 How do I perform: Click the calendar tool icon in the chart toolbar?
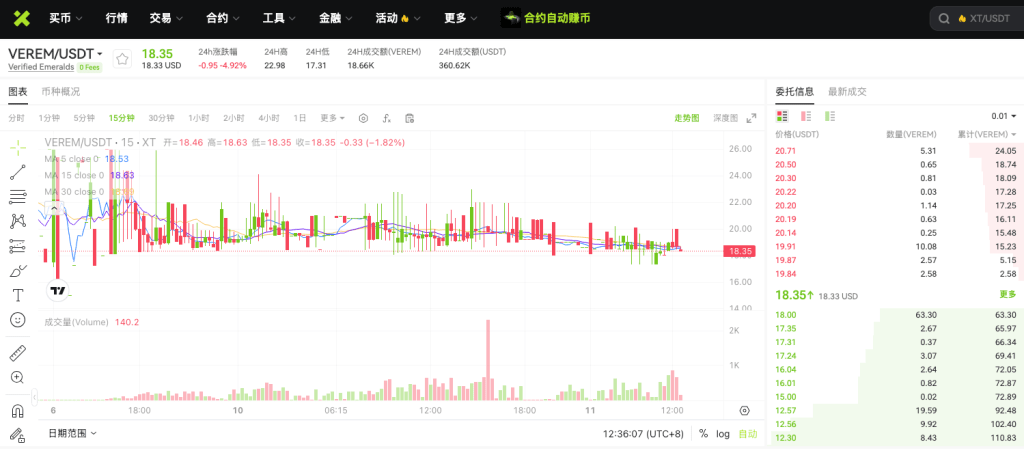tap(409, 118)
